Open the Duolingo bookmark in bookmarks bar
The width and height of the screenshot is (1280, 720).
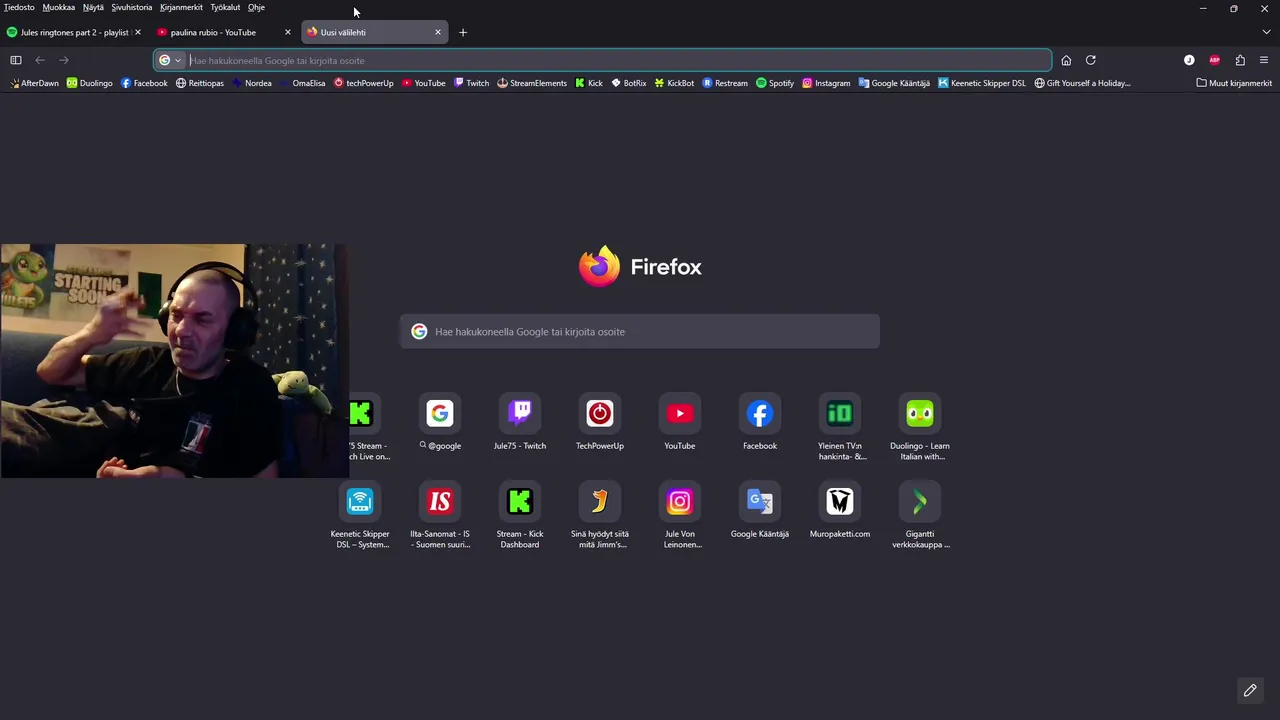click(90, 83)
